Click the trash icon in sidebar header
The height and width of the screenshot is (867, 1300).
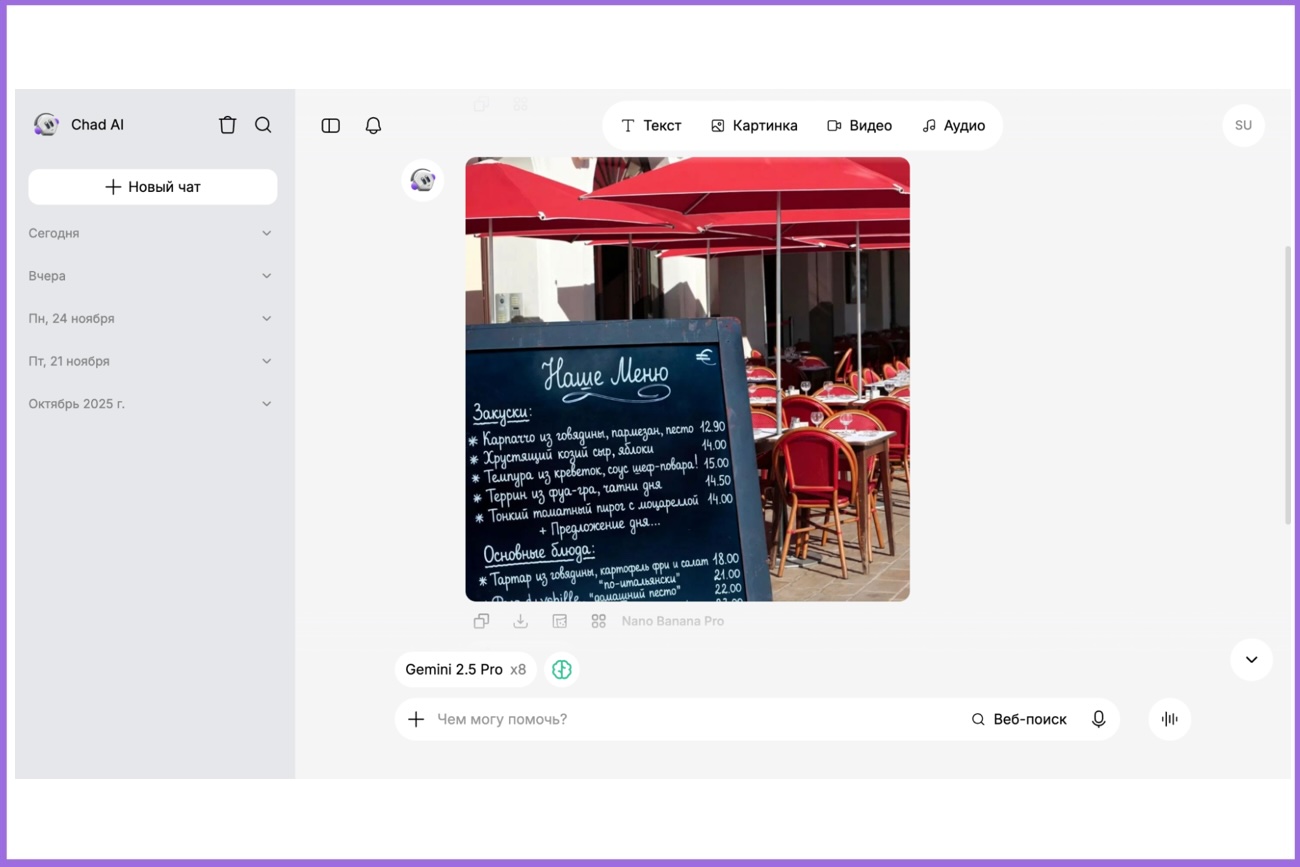pos(227,125)
